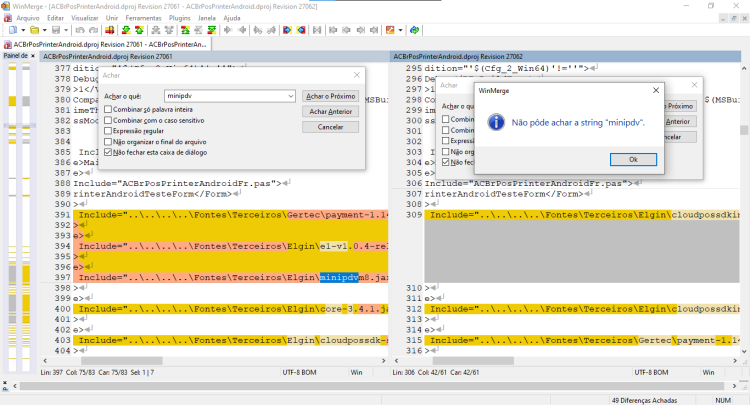
Task: Click the 'Achar Anterior' button in left dialog
Action: [x=331, y=111]
